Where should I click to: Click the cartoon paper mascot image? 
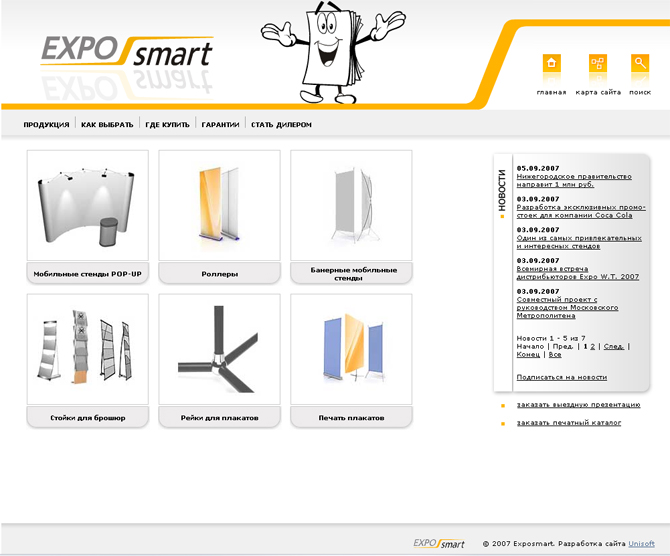tap(333, 52)
